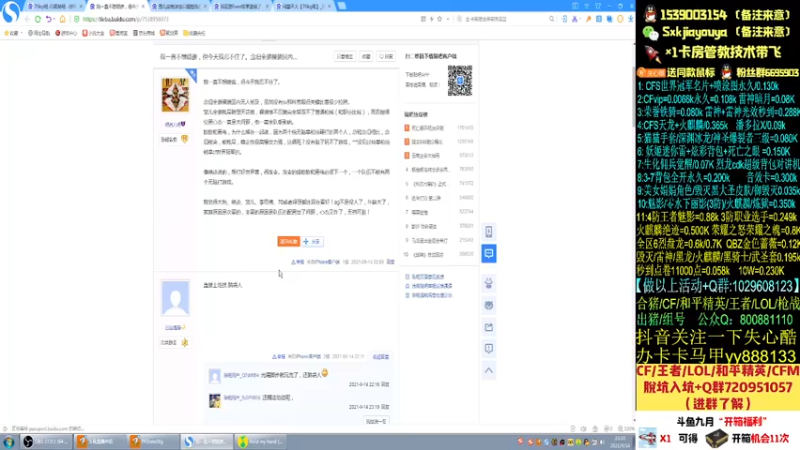The width and height of the screenshot is (800, 450).
Task: Open the third ranked hot topic in sidebar
Action: [426, 156]
